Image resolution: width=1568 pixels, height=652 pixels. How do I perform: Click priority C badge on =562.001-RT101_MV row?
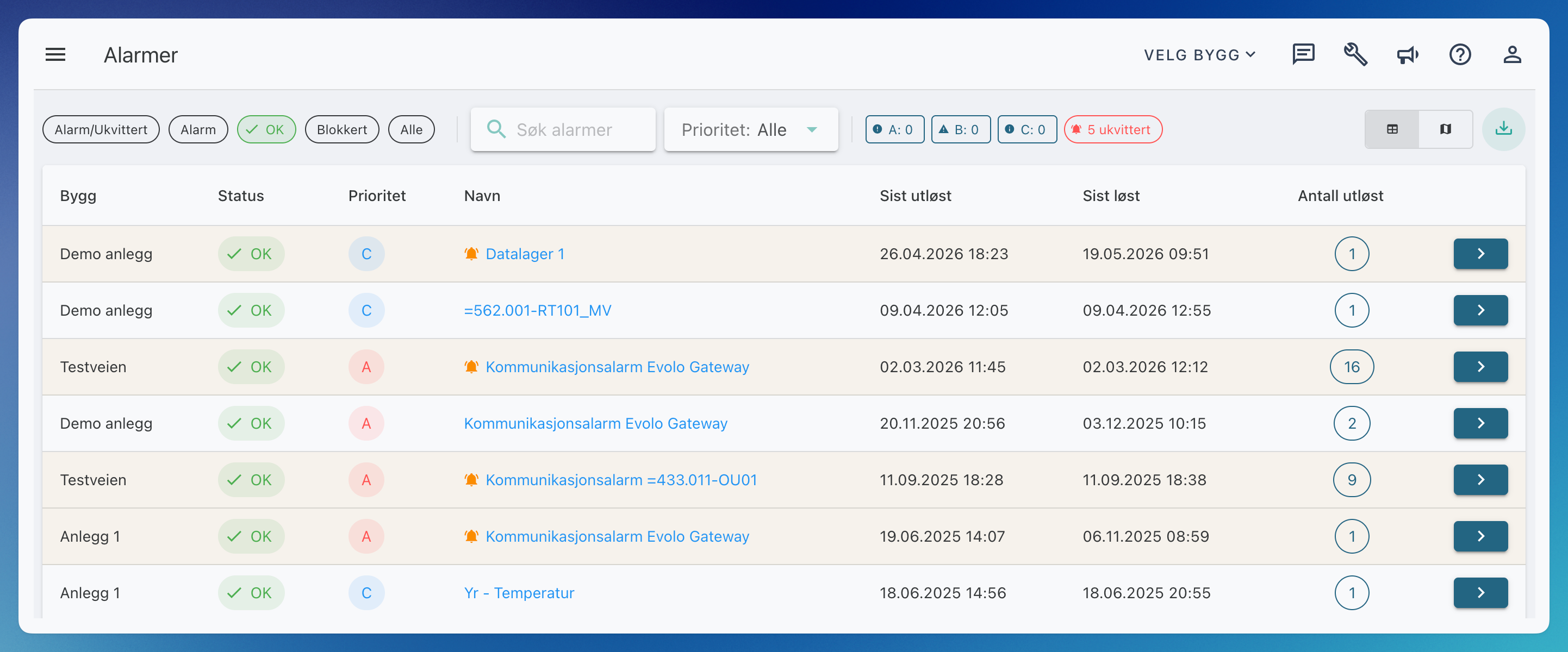tap(366, 310)
